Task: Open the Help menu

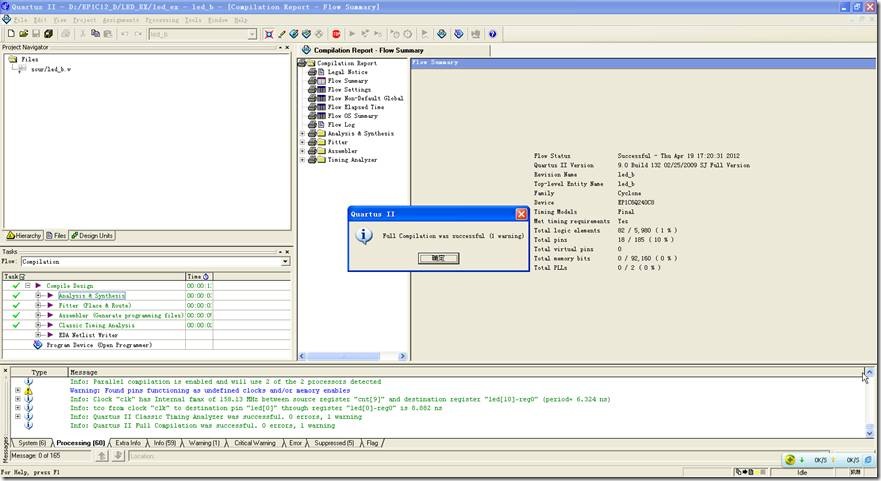Action: [x=240, y=20]
